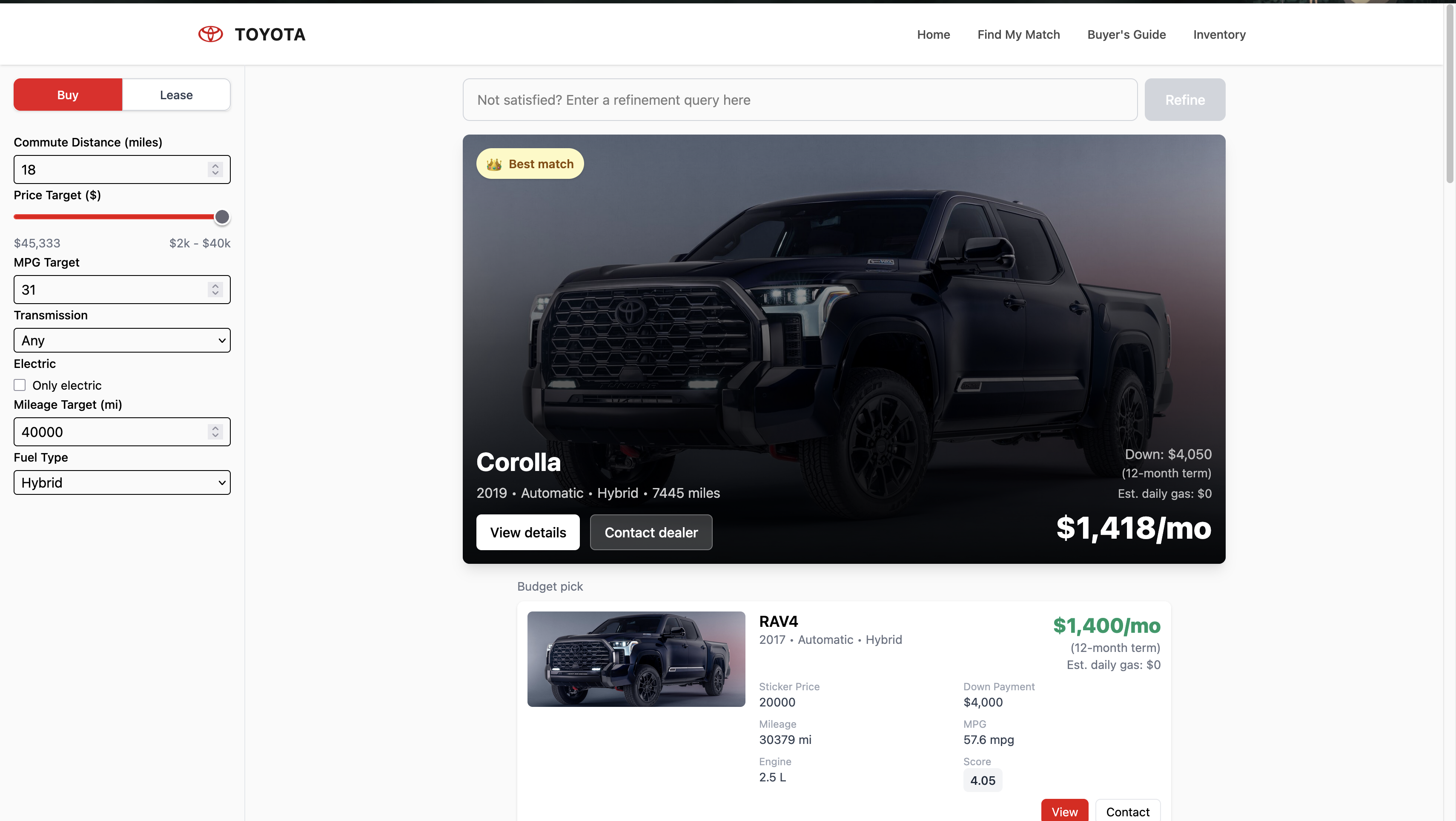Switch to Lease mode
Screen dimensions: 1456x821
click(x=176, y=95)
